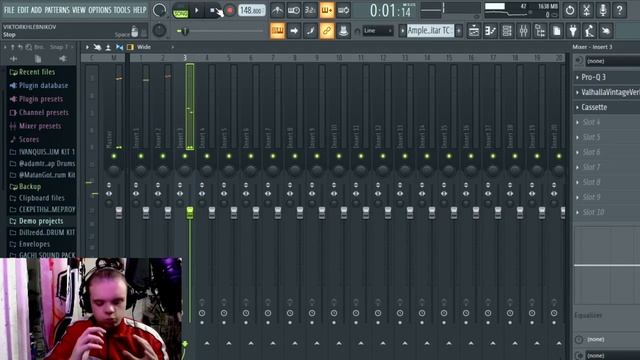This screenshot has height=360, width=640.
Task: Toggle the highlighted blend recording icon
Action: [327, 10]
